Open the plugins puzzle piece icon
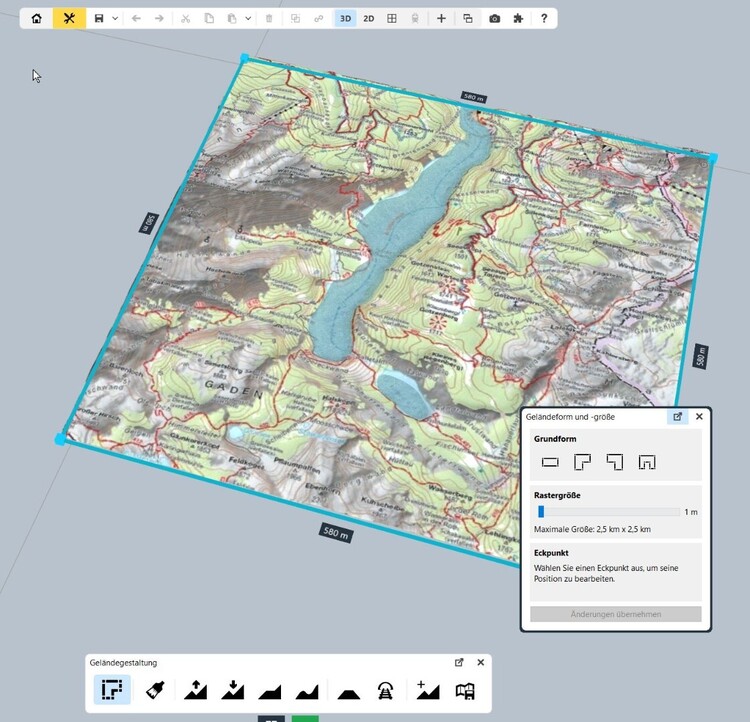The width and height of the screenshot is (750, 722). coord(518,19)
